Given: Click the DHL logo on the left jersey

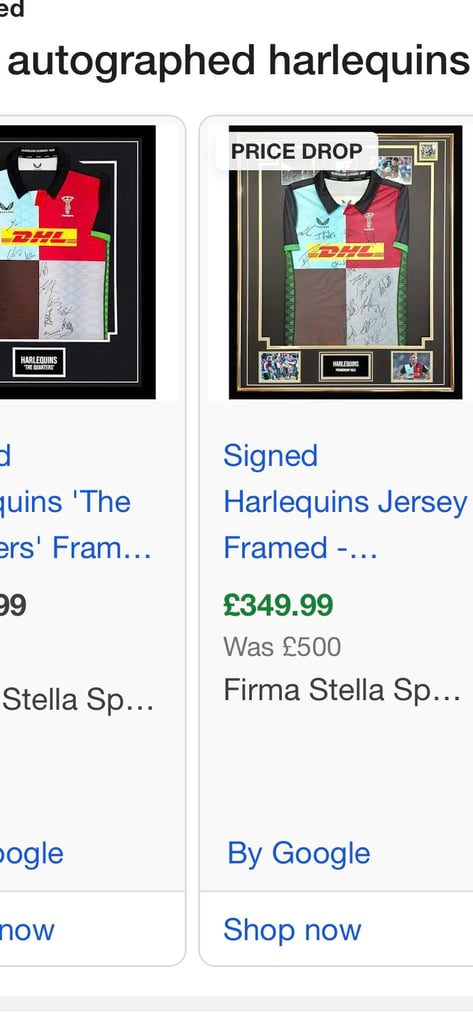Looking at the screenshot, I should (39, 237).
